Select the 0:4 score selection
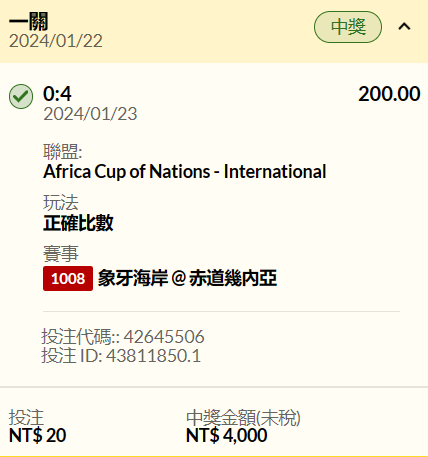 click(57, 94)
